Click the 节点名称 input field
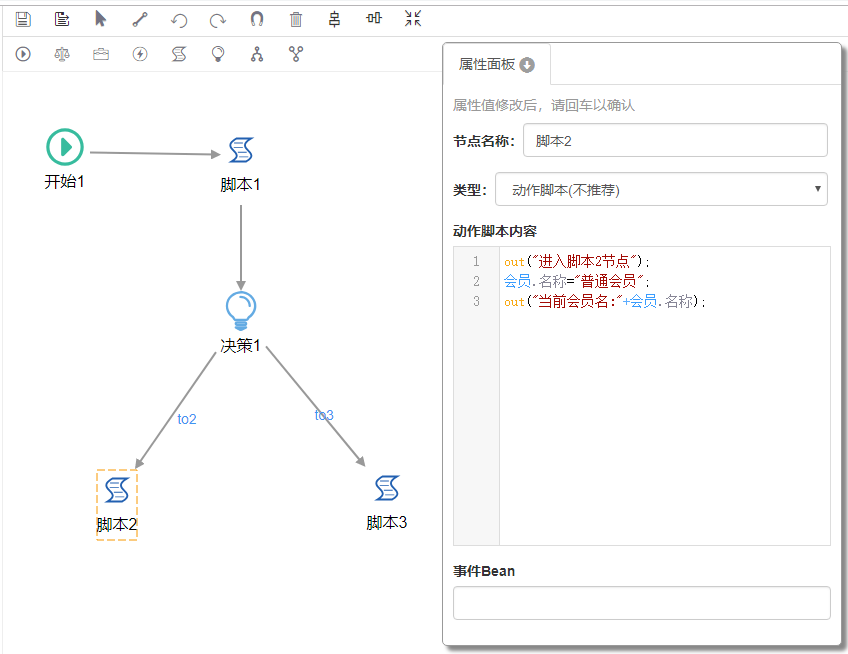The width and height of the screenshot is (848, 654). tap(675, 141)
